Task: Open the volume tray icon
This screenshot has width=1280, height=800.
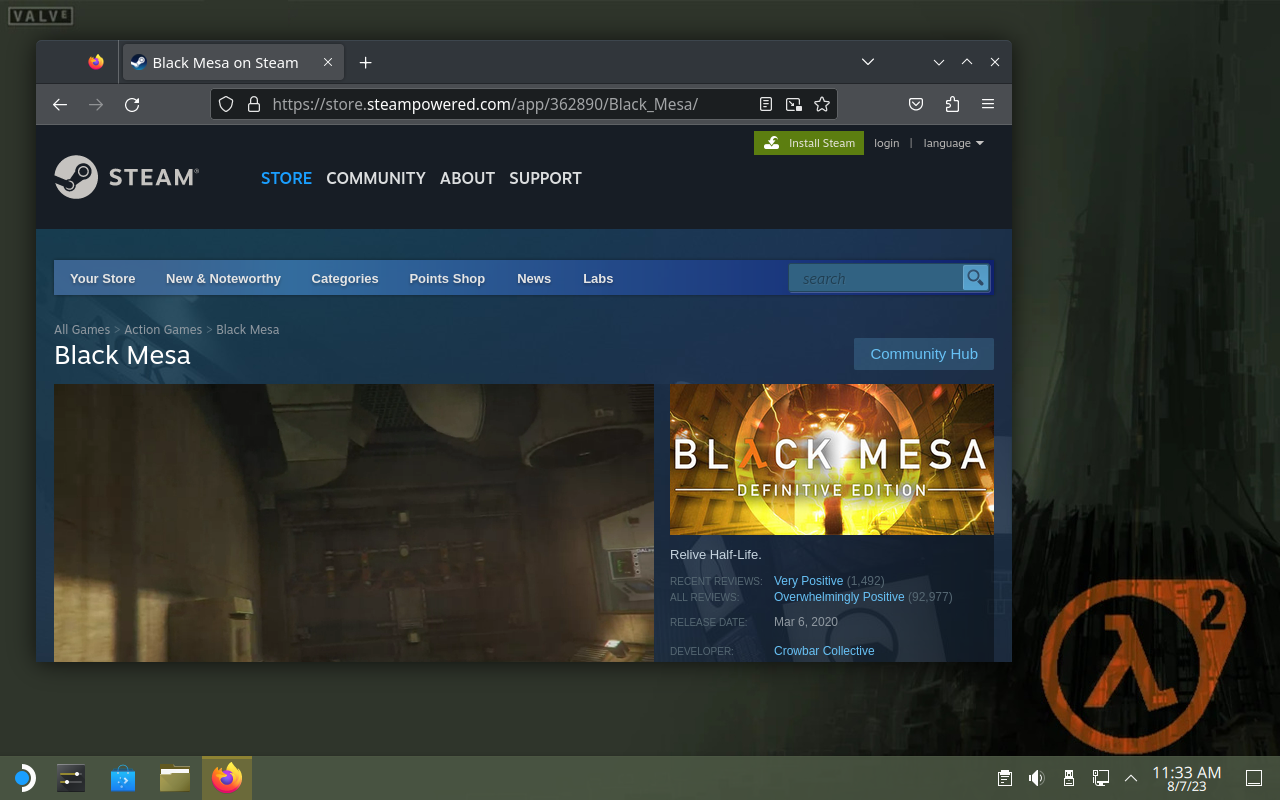Action: click(1037, 778)
